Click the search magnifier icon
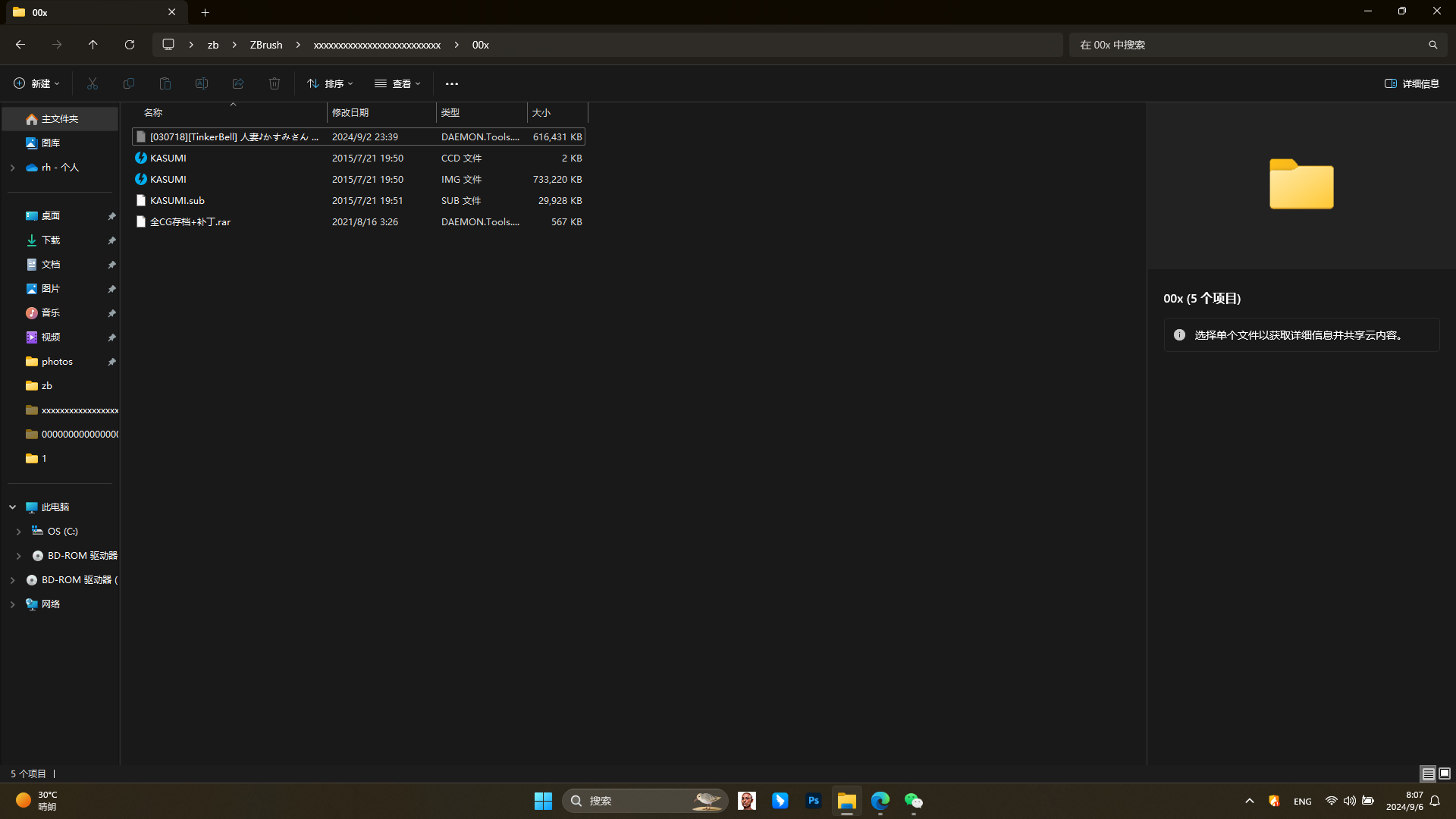1456x819 pixels. tap(1432, 45)
